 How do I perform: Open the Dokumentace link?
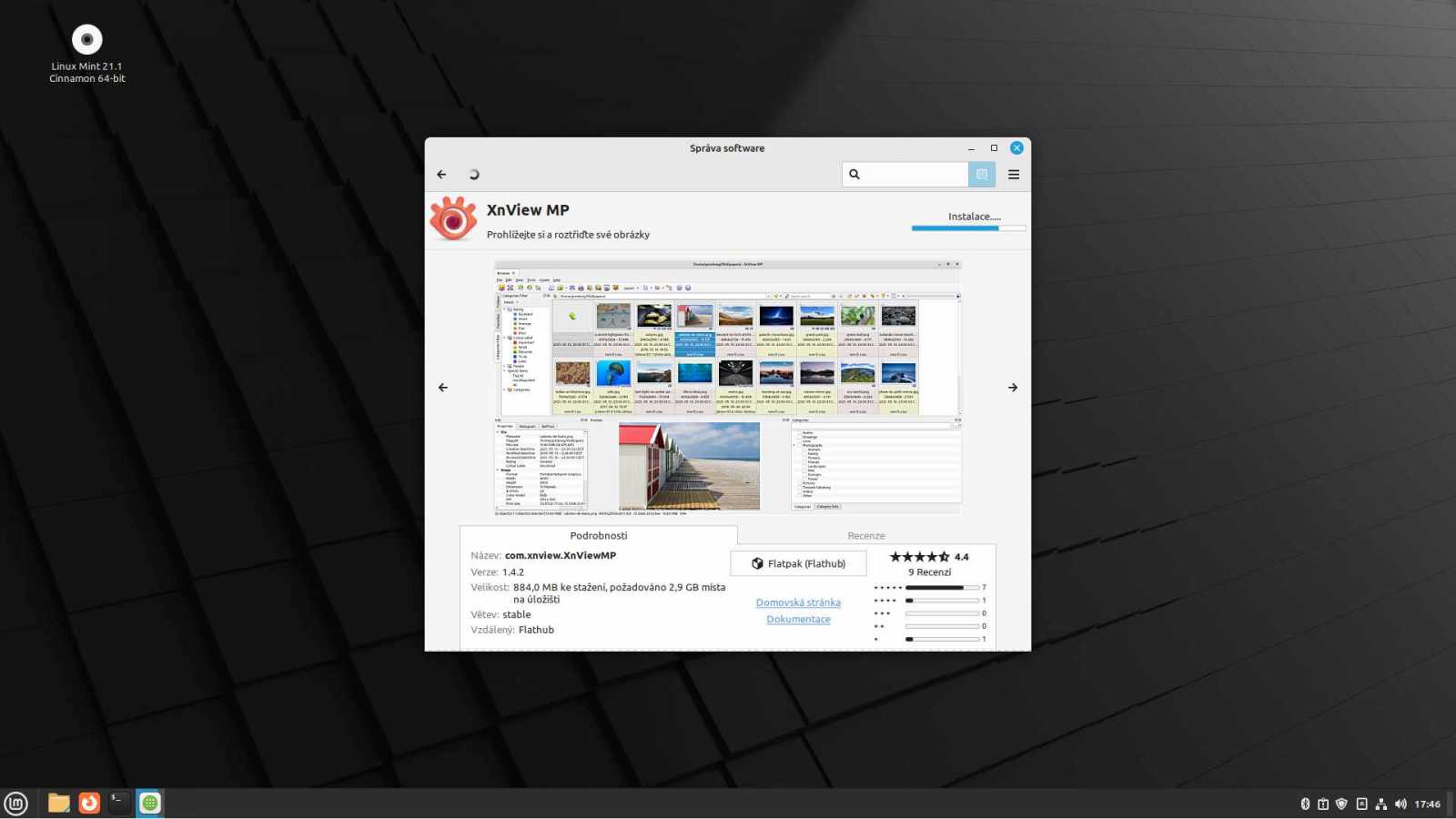click(798, 620)
